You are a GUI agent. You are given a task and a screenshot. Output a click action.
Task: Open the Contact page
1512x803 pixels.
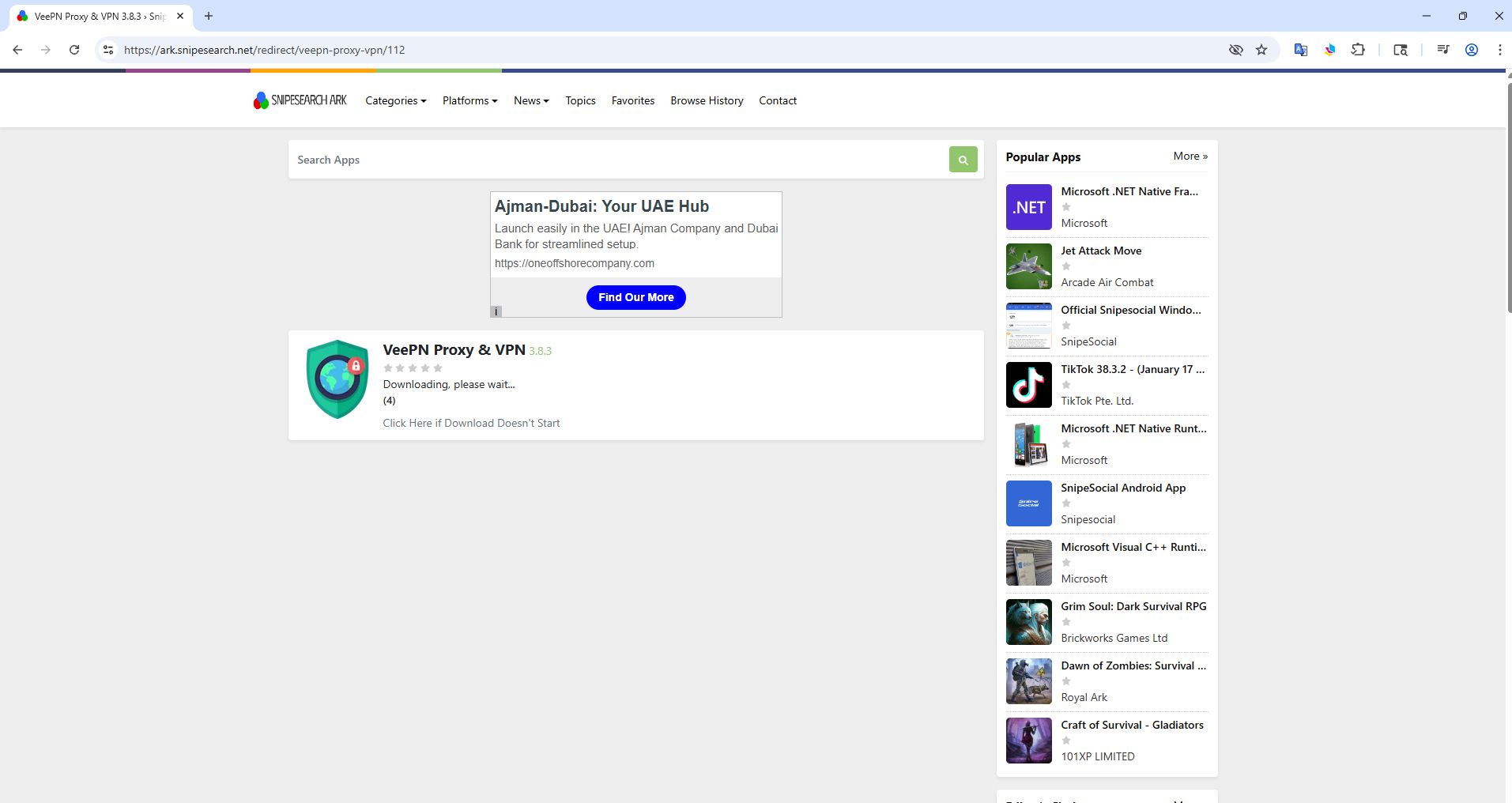pyautogui.click(x=778, y=100)
